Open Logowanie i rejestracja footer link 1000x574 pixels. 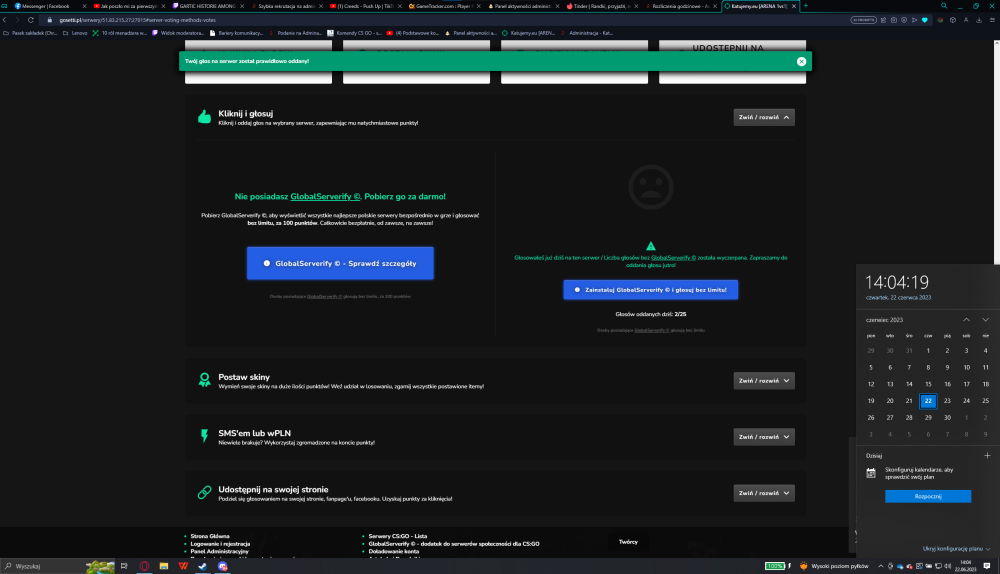click(220, 544)
